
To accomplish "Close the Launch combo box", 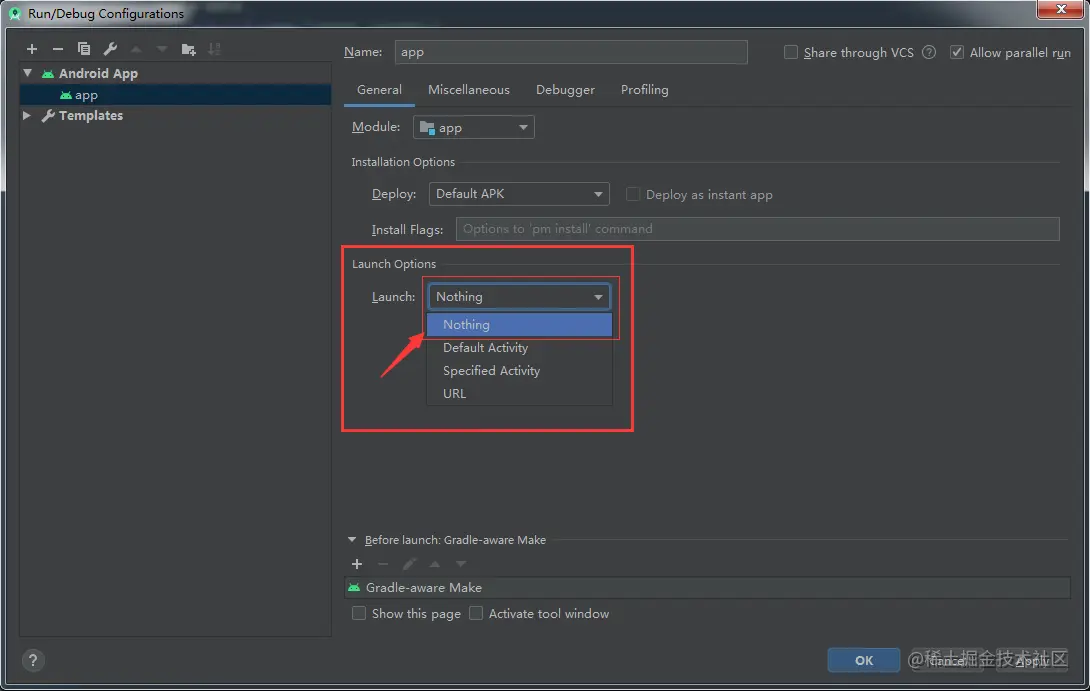I will (519, 297).
